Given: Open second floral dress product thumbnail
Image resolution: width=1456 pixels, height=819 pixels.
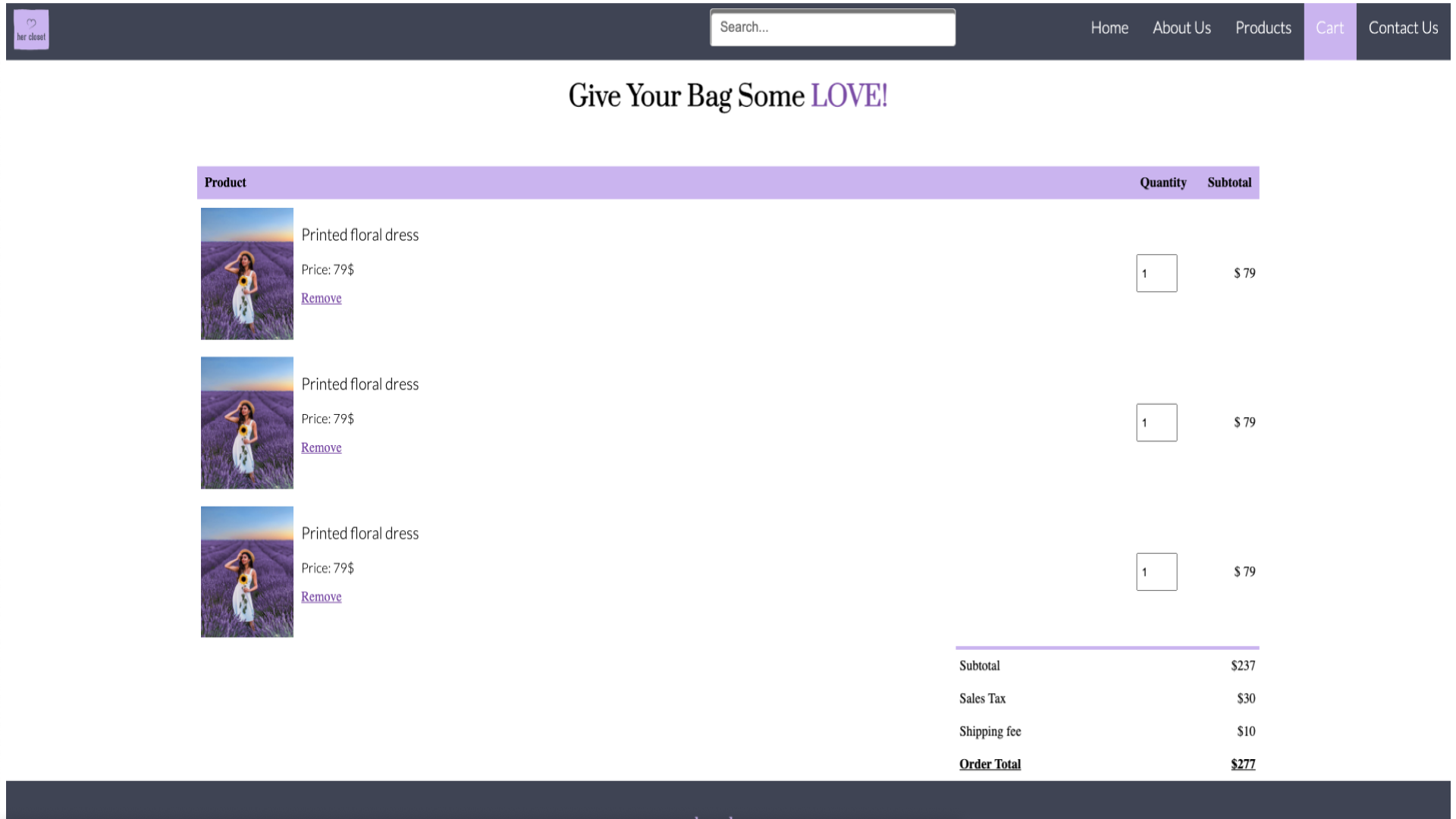Looking at the screenshot, I should tap(246, 422).
